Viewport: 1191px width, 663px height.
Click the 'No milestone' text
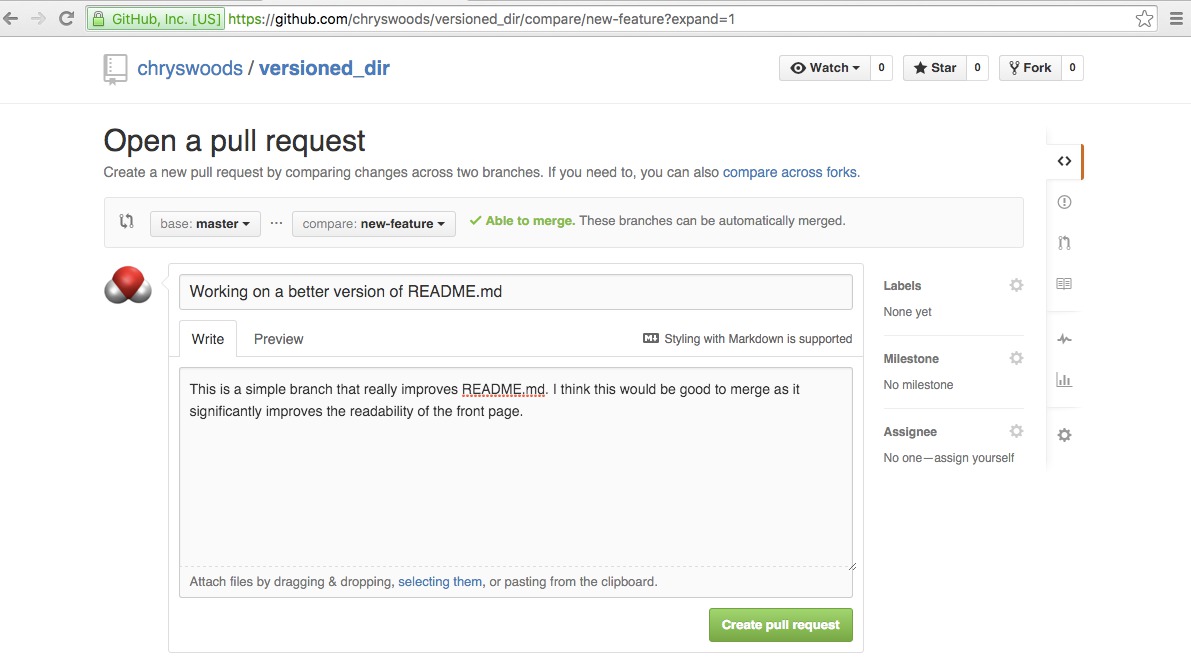pos(918,385)
